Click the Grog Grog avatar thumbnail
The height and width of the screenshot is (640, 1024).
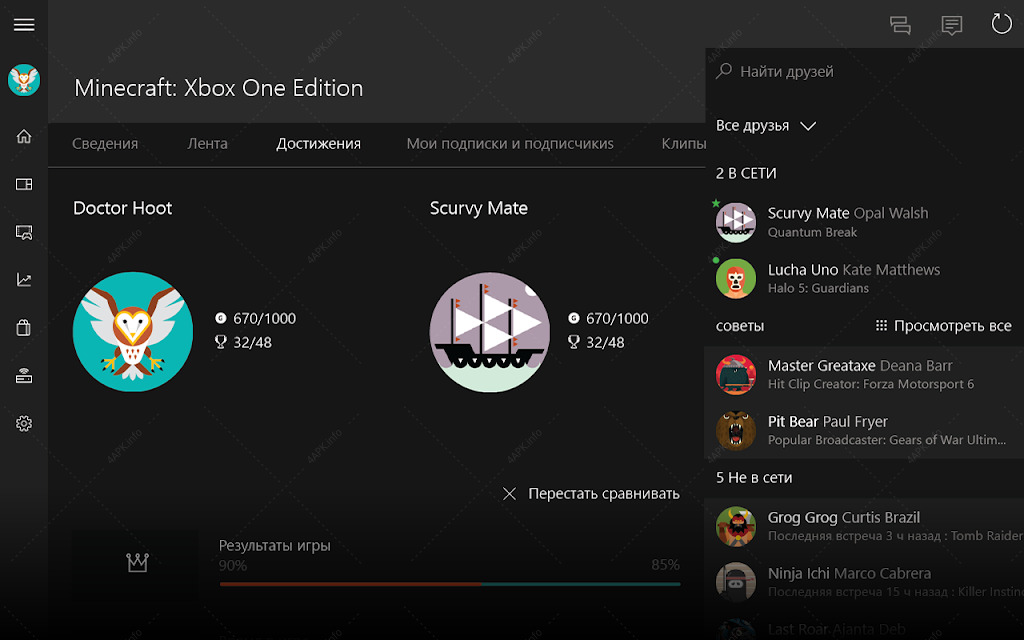tap(736, 526)
